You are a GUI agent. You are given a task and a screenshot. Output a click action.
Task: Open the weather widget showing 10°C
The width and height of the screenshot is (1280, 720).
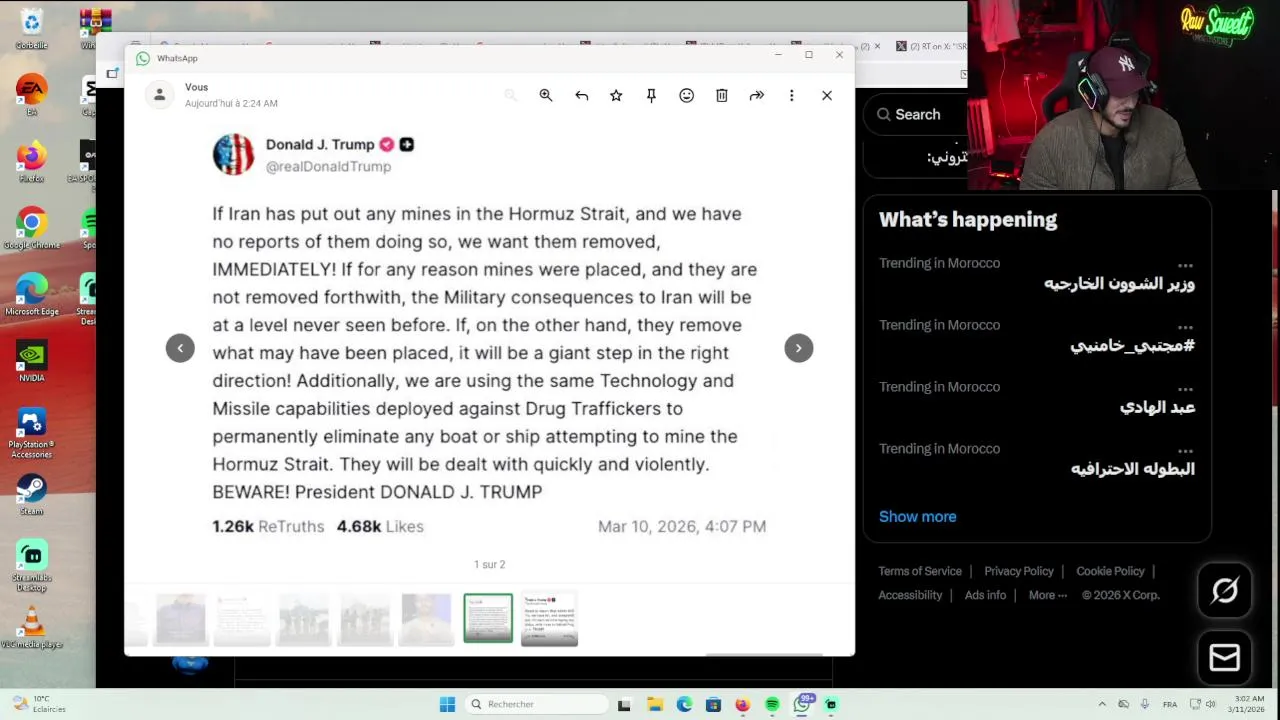(x=40, y=704)
